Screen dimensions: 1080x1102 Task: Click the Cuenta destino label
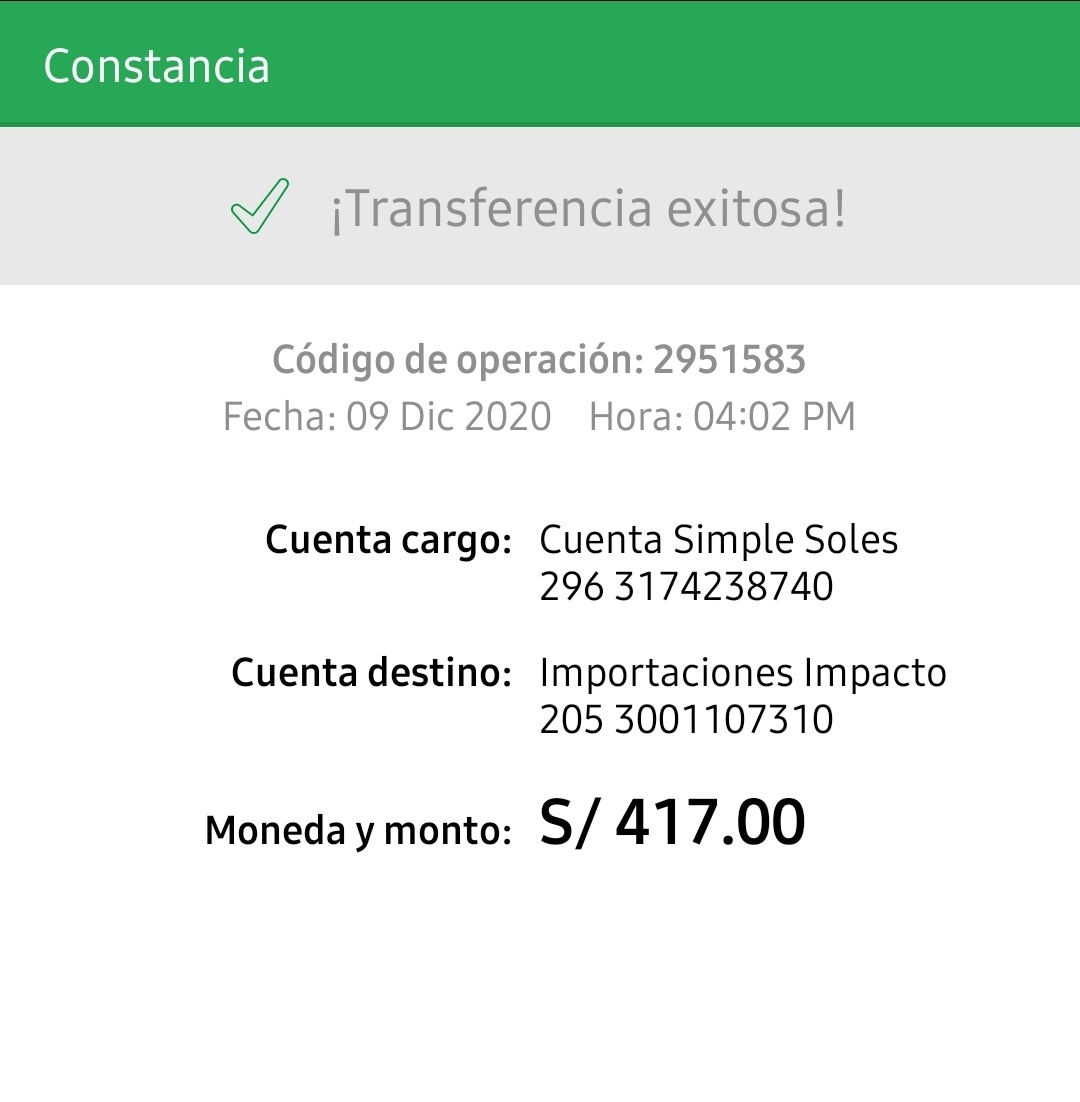371,673
